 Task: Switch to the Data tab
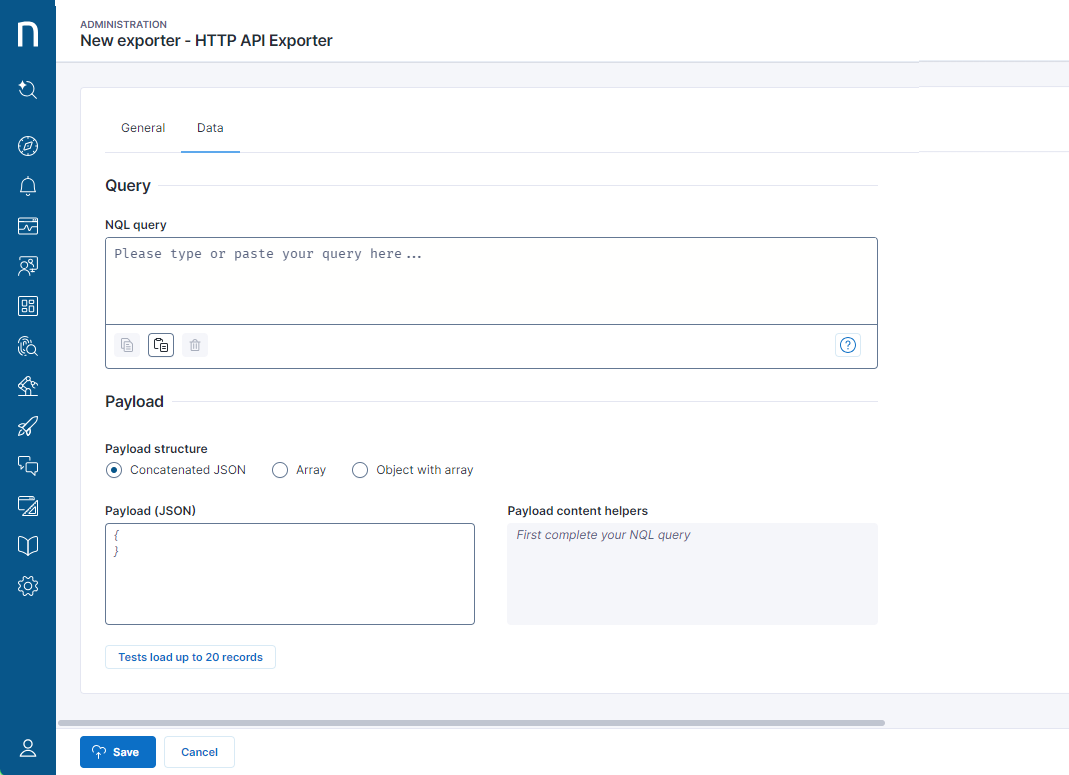click(210, 127)
